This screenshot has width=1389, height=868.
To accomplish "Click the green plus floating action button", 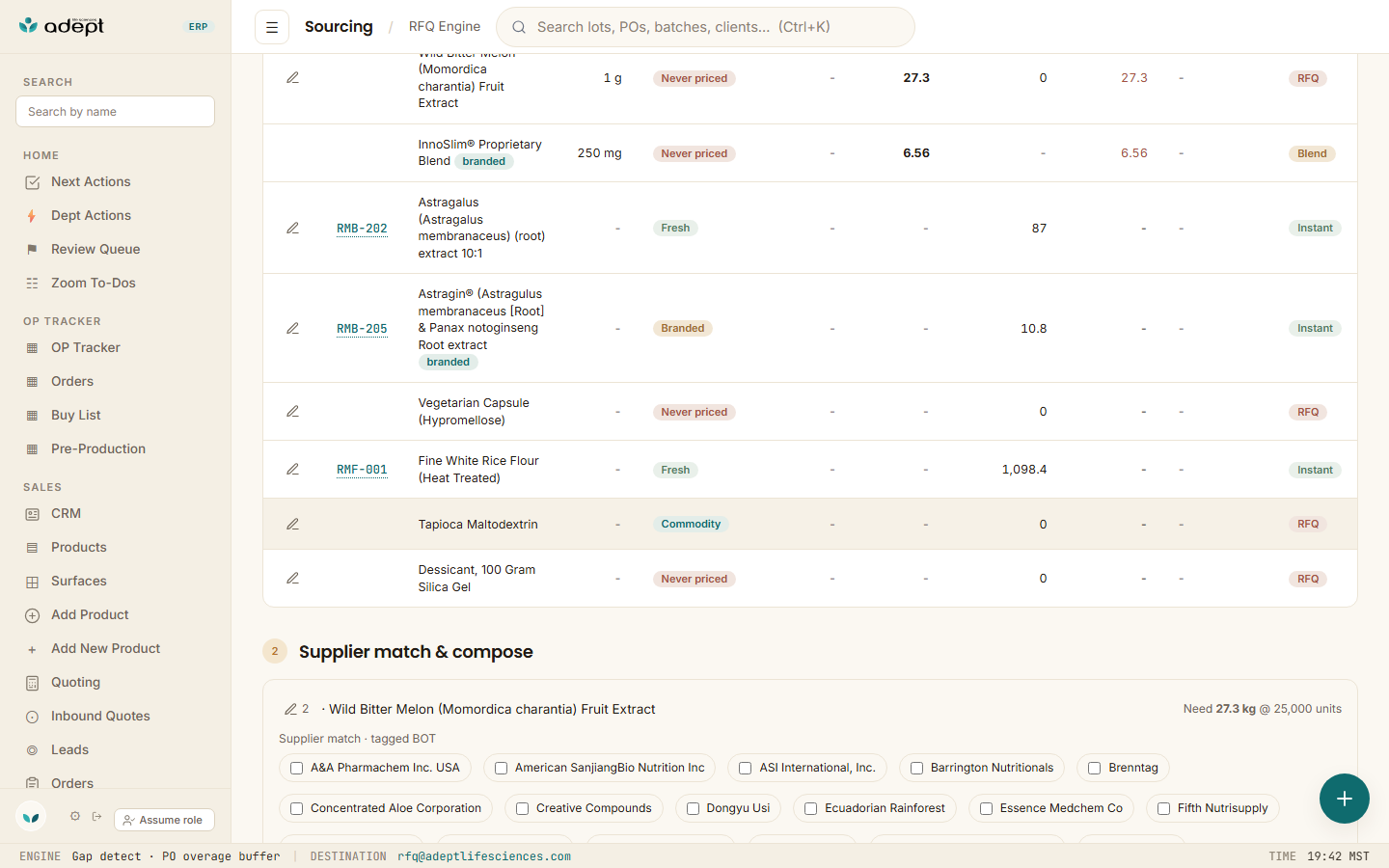I will [x=1345, y=799].
